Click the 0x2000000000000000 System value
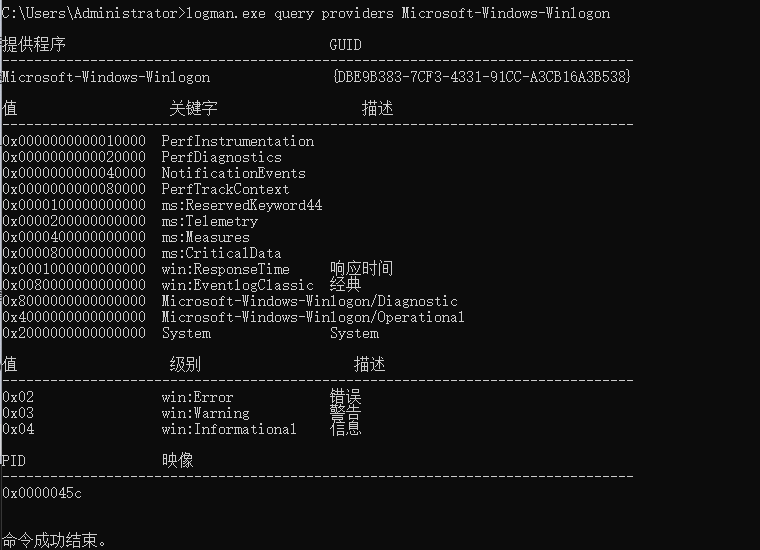The height and width of the screenshot is (550, 760). click(74, 333)
